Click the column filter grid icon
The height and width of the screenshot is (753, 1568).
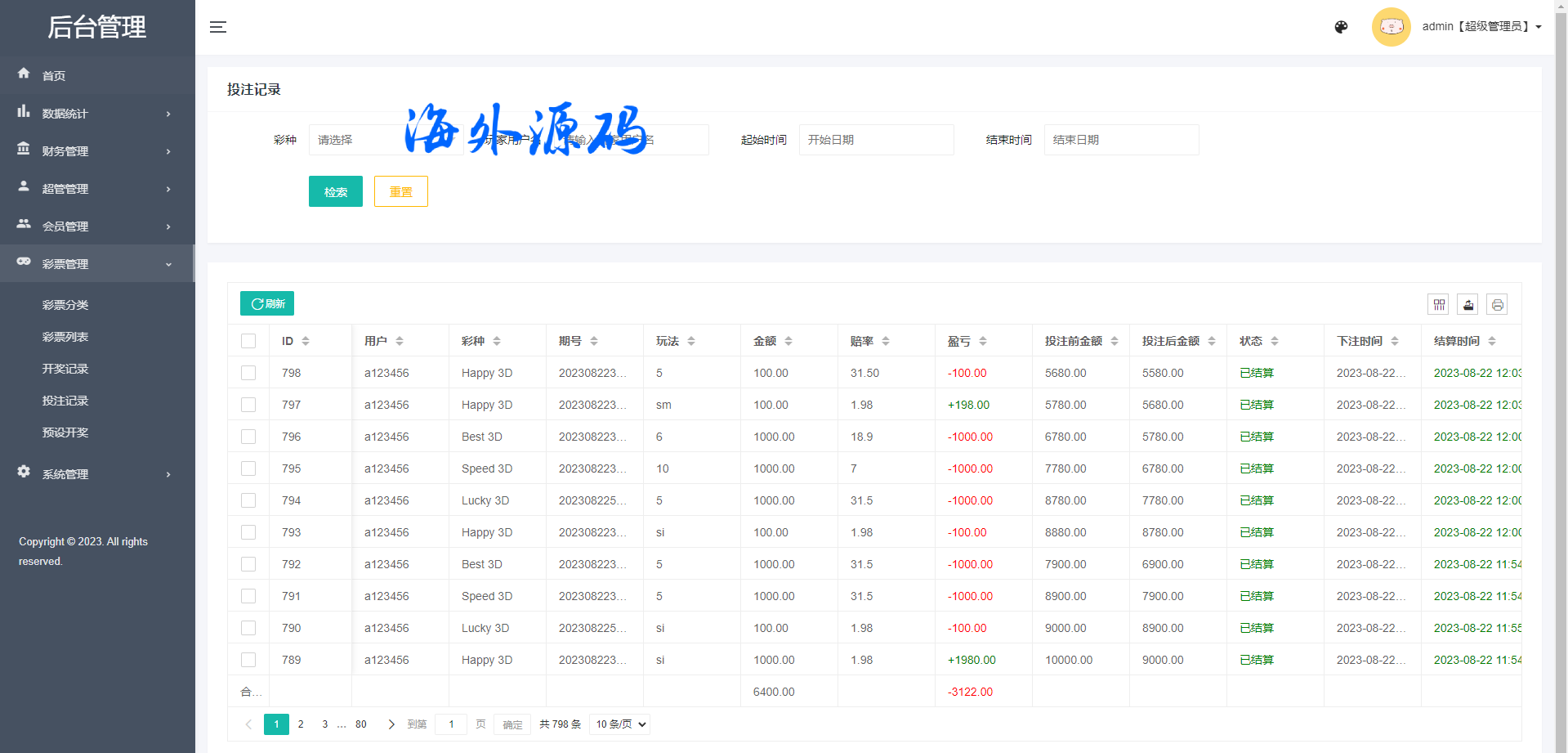(1438, 304)
